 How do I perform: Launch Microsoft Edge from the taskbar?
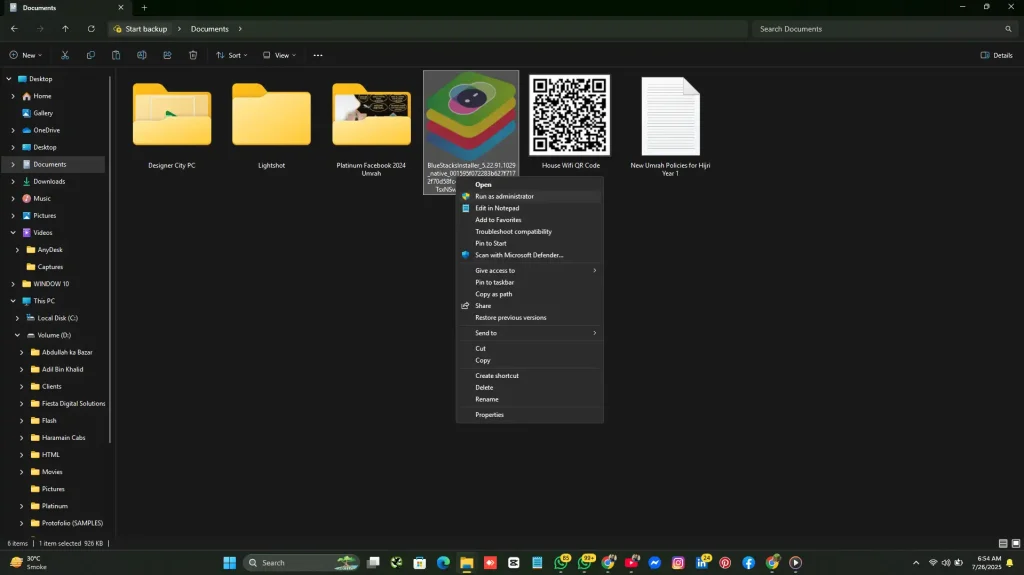coord(443,563)
